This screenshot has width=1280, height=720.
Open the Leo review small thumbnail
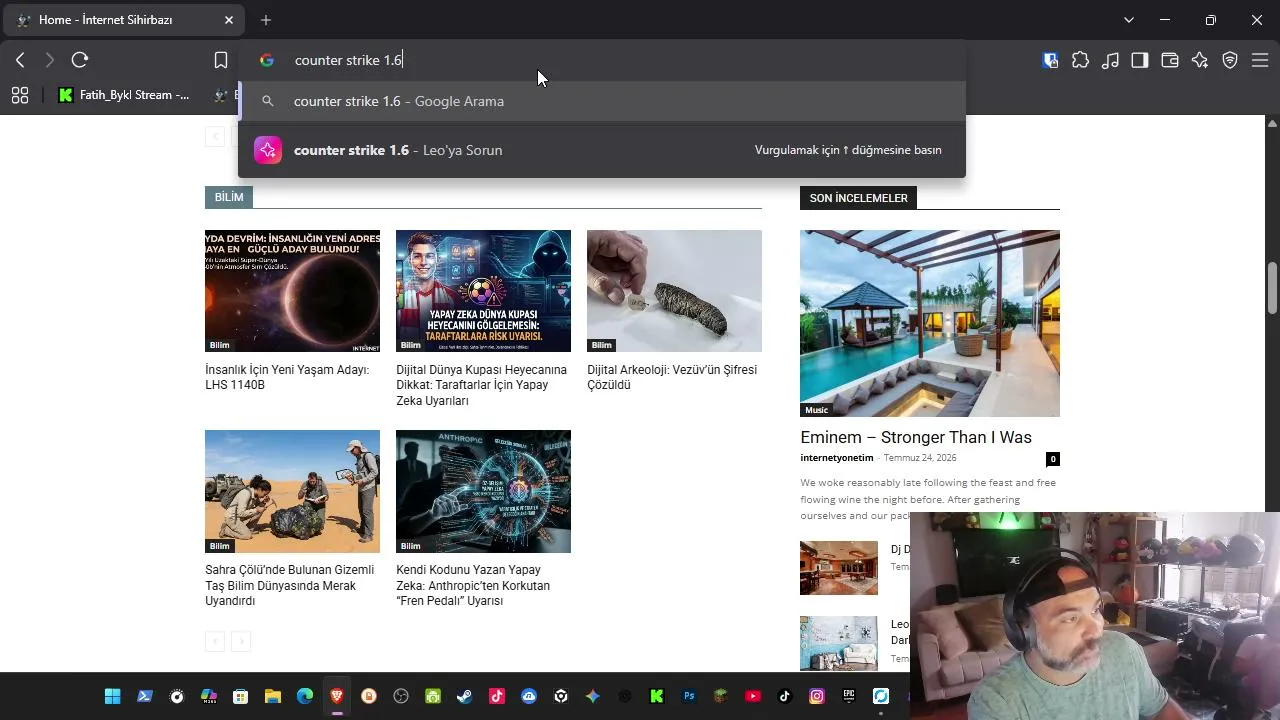point(839,643)
